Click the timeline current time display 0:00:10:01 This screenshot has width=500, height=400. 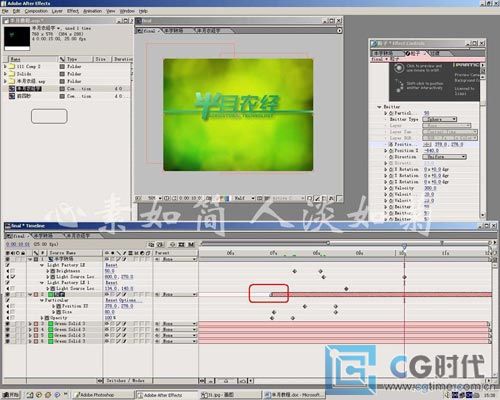coord(18,244)
